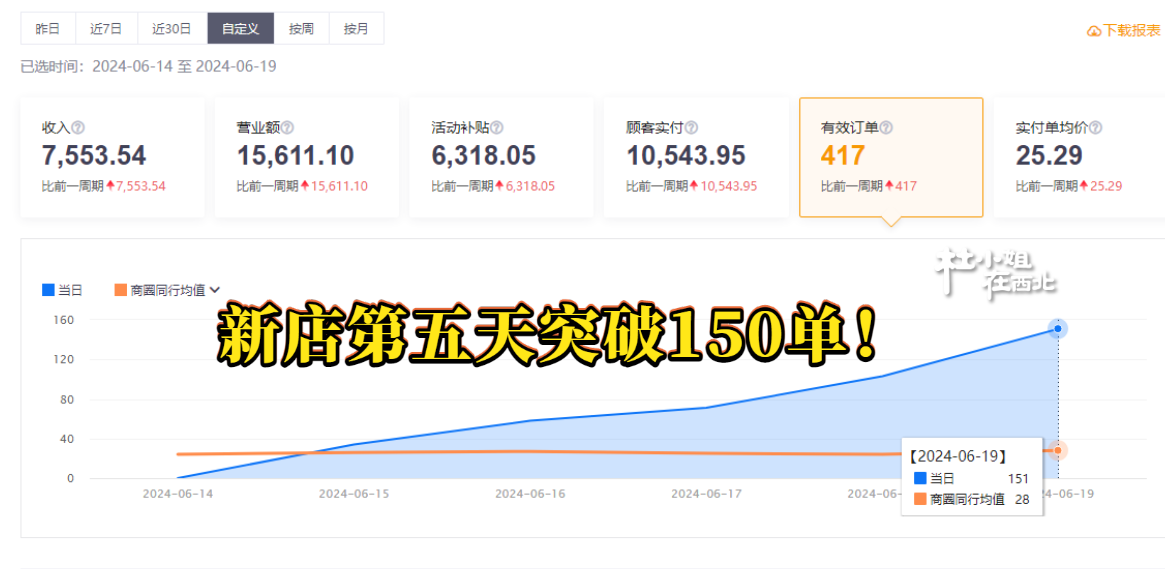The width and height of the screenshot is (1165, 569).
Task: Click the blue 当日 legend swatch
Action: pos(48,290)
